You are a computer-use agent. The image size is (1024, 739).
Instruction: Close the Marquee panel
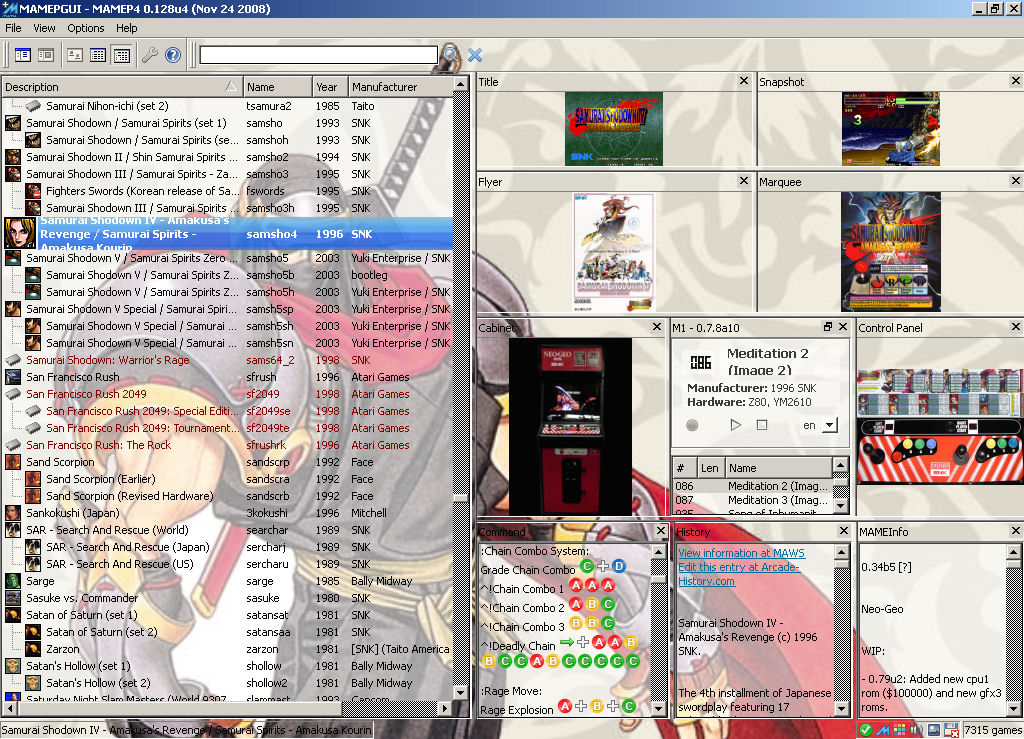[1016, 181]
